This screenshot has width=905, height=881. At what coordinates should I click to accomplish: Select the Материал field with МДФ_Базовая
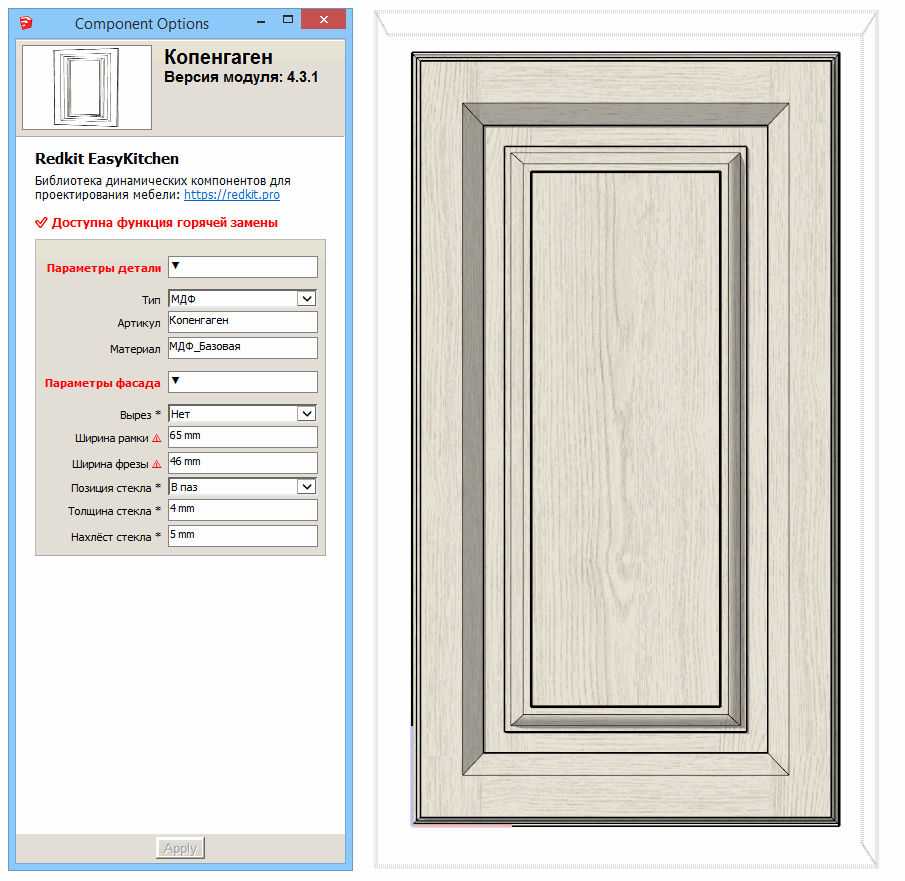[x=242, y=348]
